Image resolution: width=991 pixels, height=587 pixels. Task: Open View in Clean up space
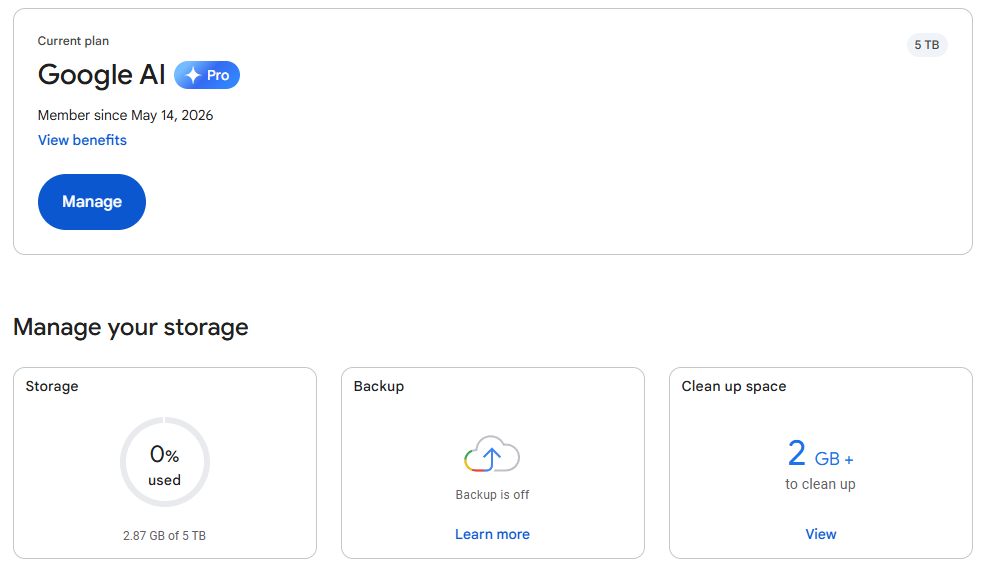point(820,535)
